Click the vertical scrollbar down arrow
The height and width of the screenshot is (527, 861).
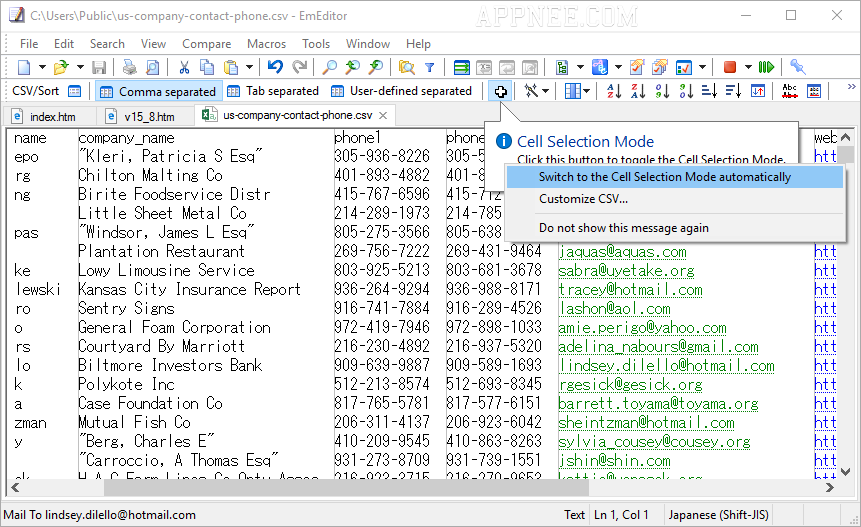click(846, 471)
